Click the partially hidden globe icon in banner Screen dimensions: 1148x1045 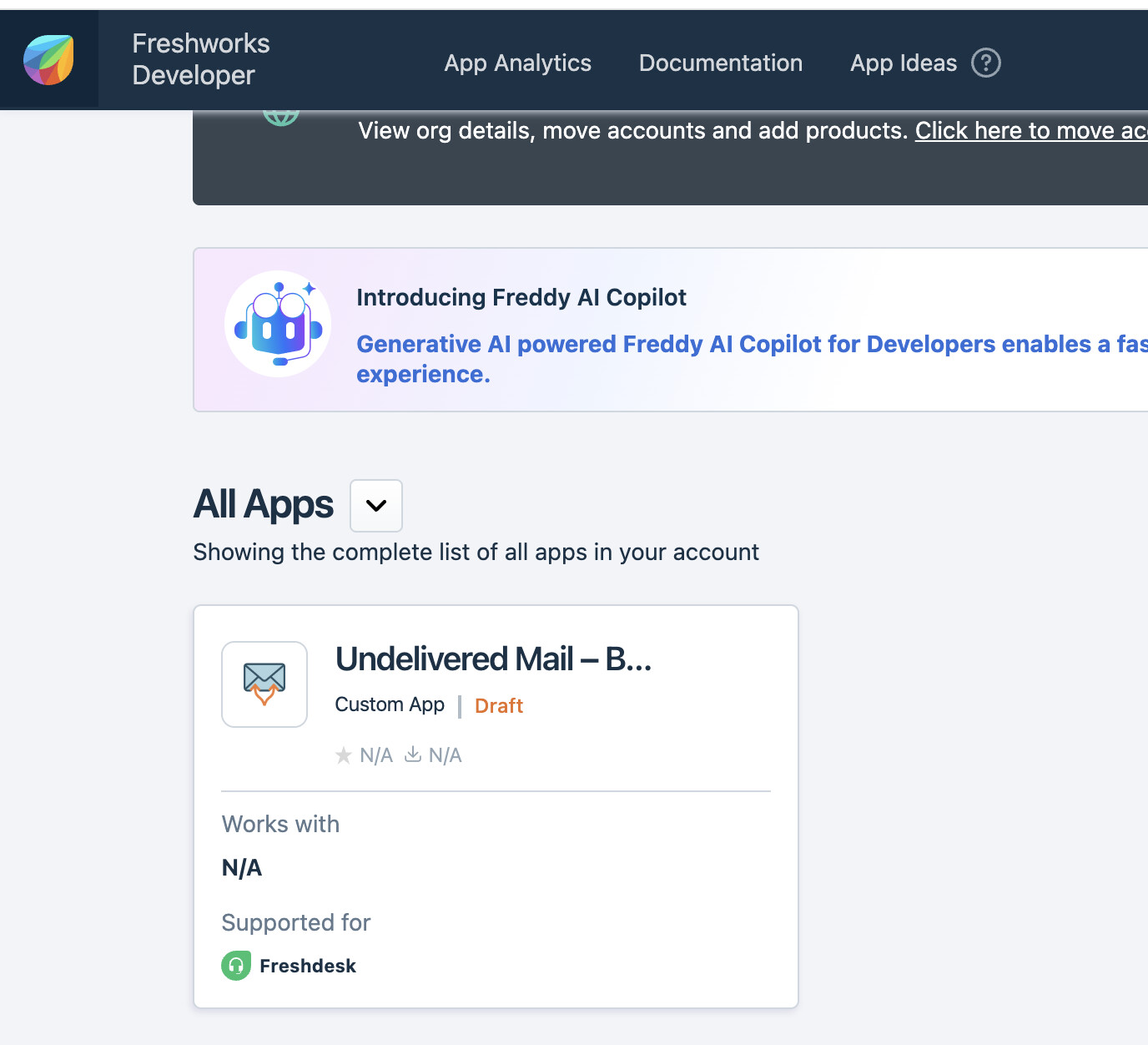281,118
